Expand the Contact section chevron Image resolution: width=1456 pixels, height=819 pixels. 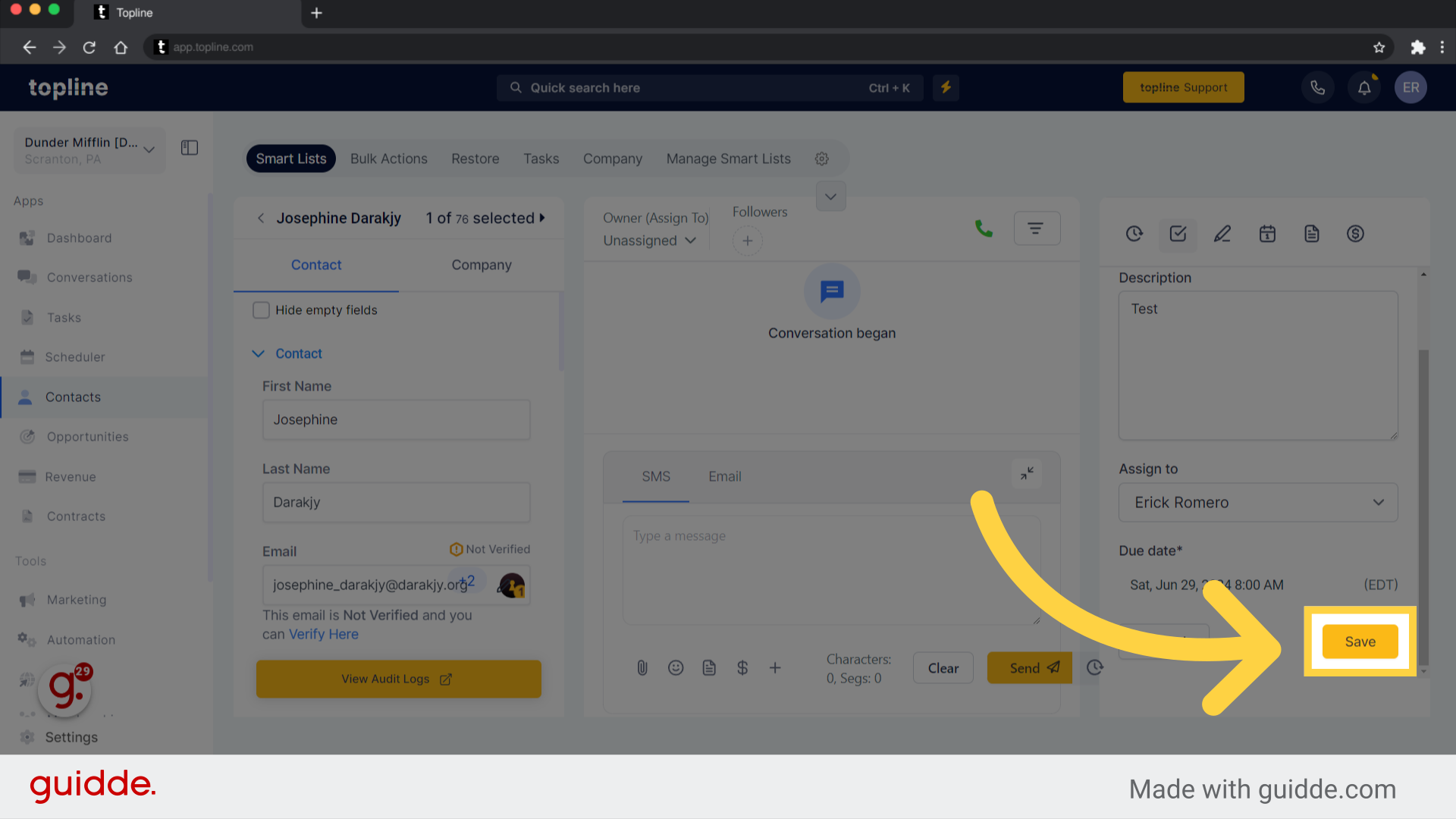pos(258,353)
